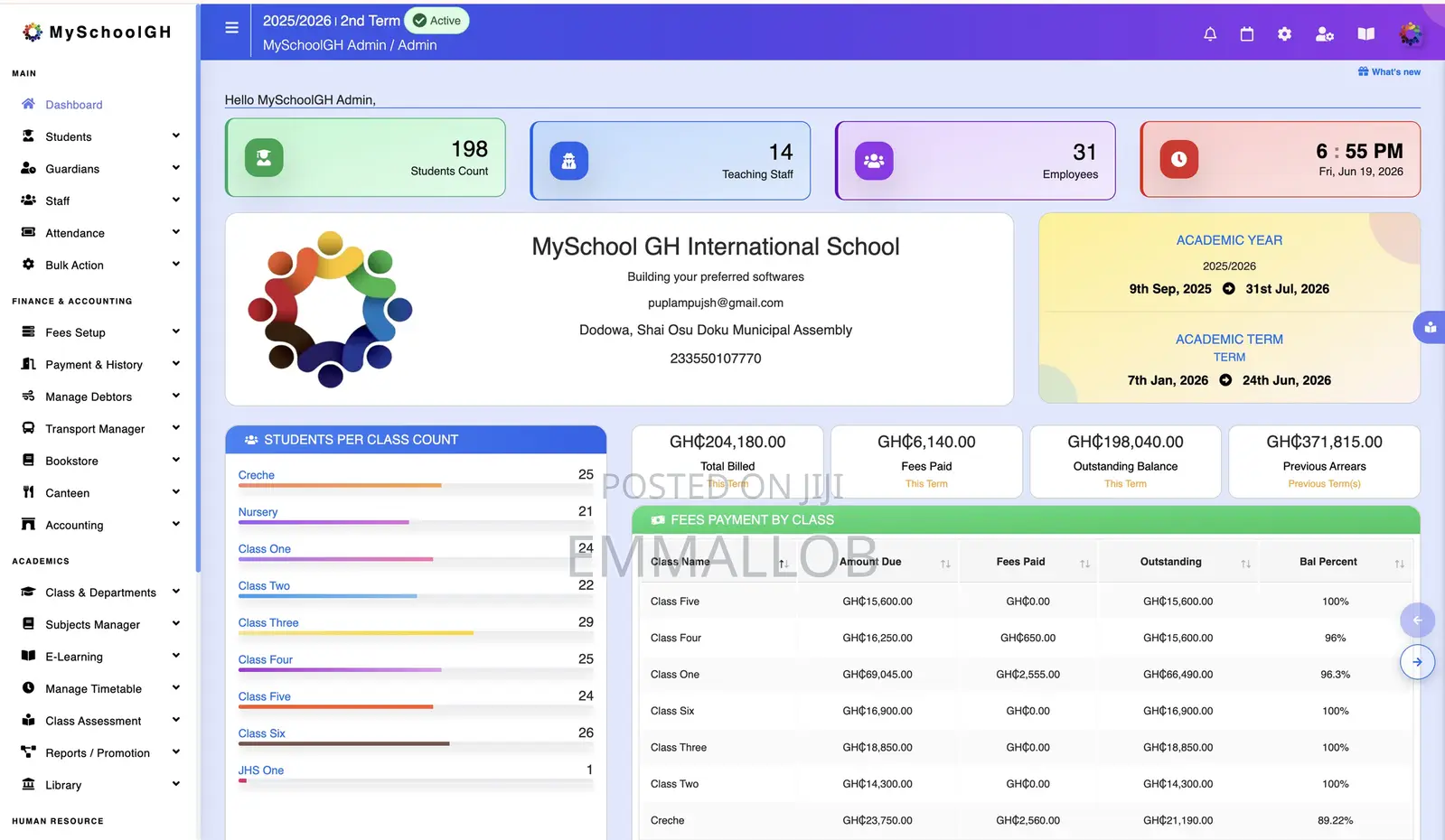Click the puplampujsh@gmail.com email text
This screenshot has height=840, width=1445.
(x=716, y=303)
